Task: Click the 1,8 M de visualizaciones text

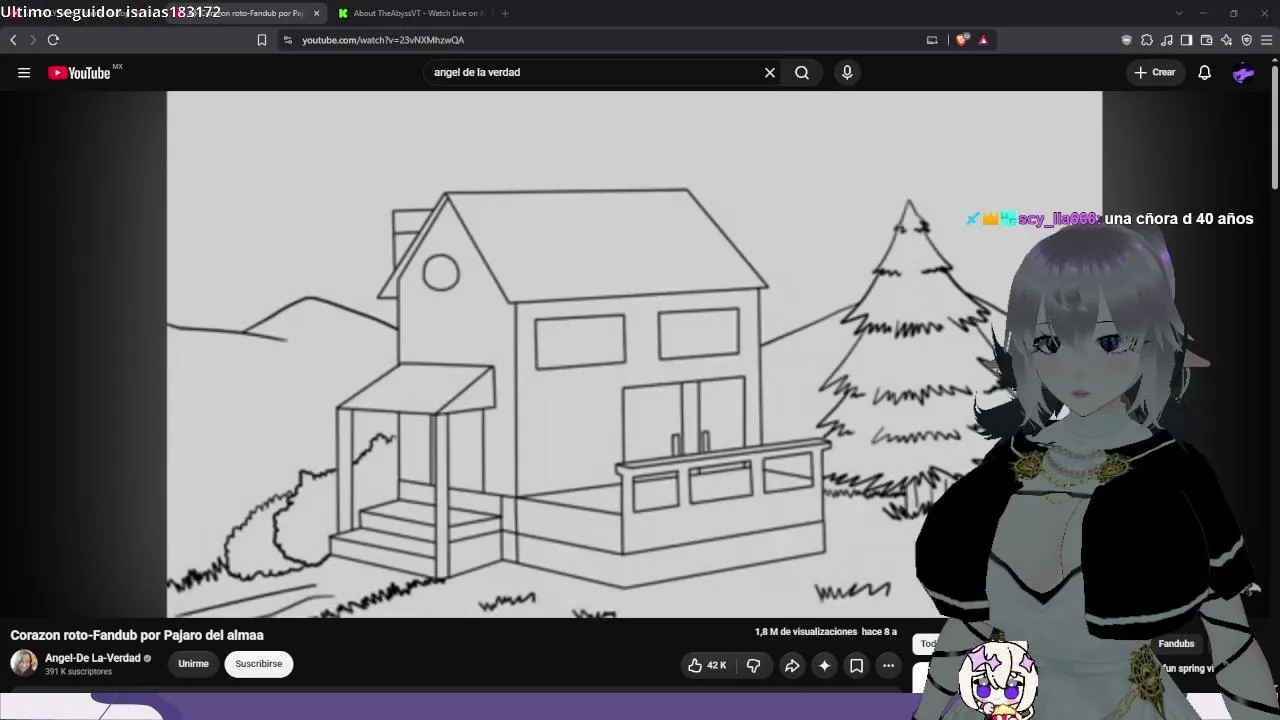Action: pos(806,632)
